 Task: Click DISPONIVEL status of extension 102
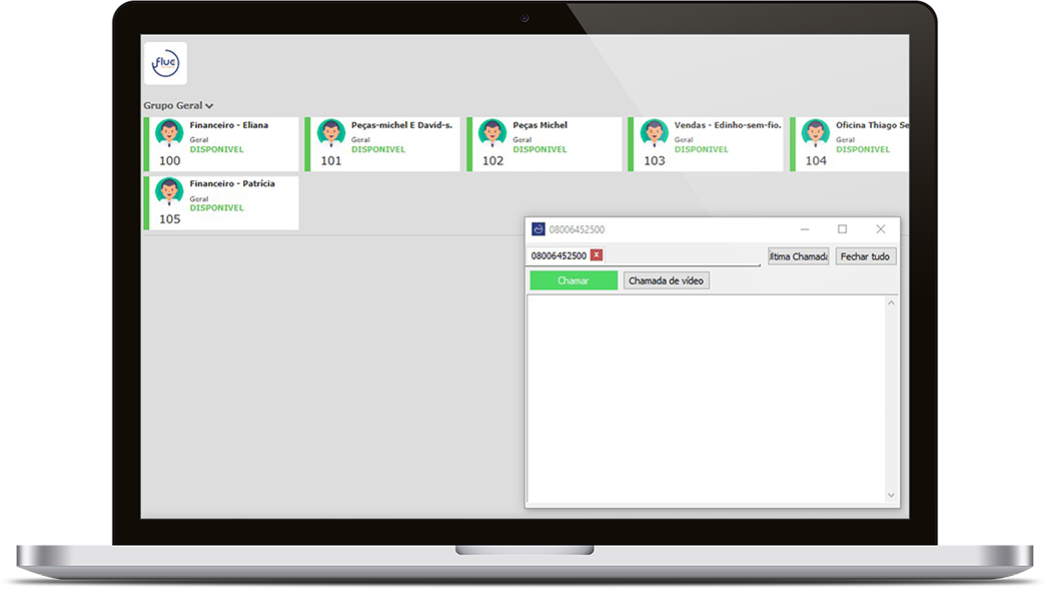[540, 150]
